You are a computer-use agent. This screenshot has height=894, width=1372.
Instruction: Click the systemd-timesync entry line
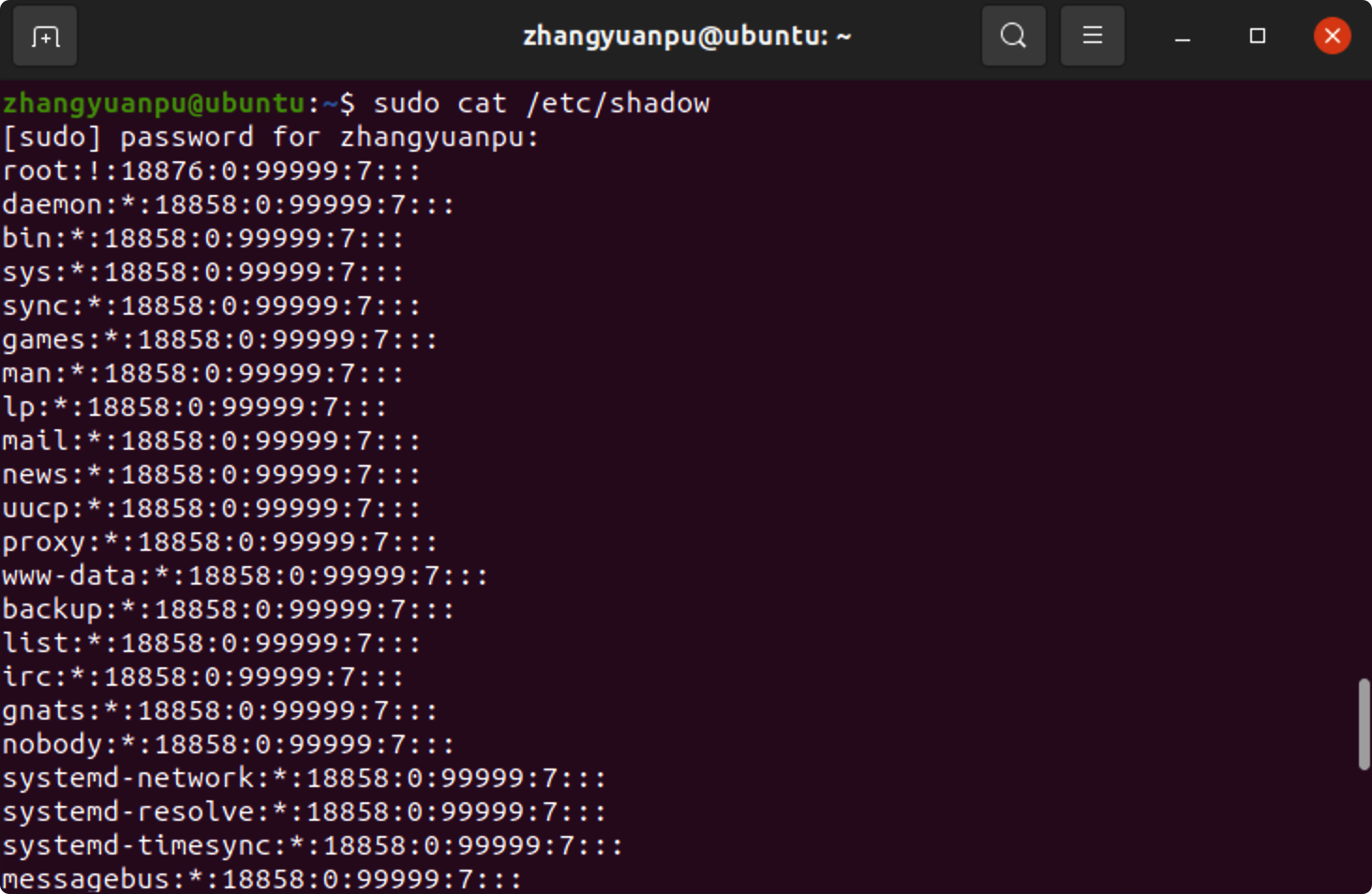click(313, 845)
